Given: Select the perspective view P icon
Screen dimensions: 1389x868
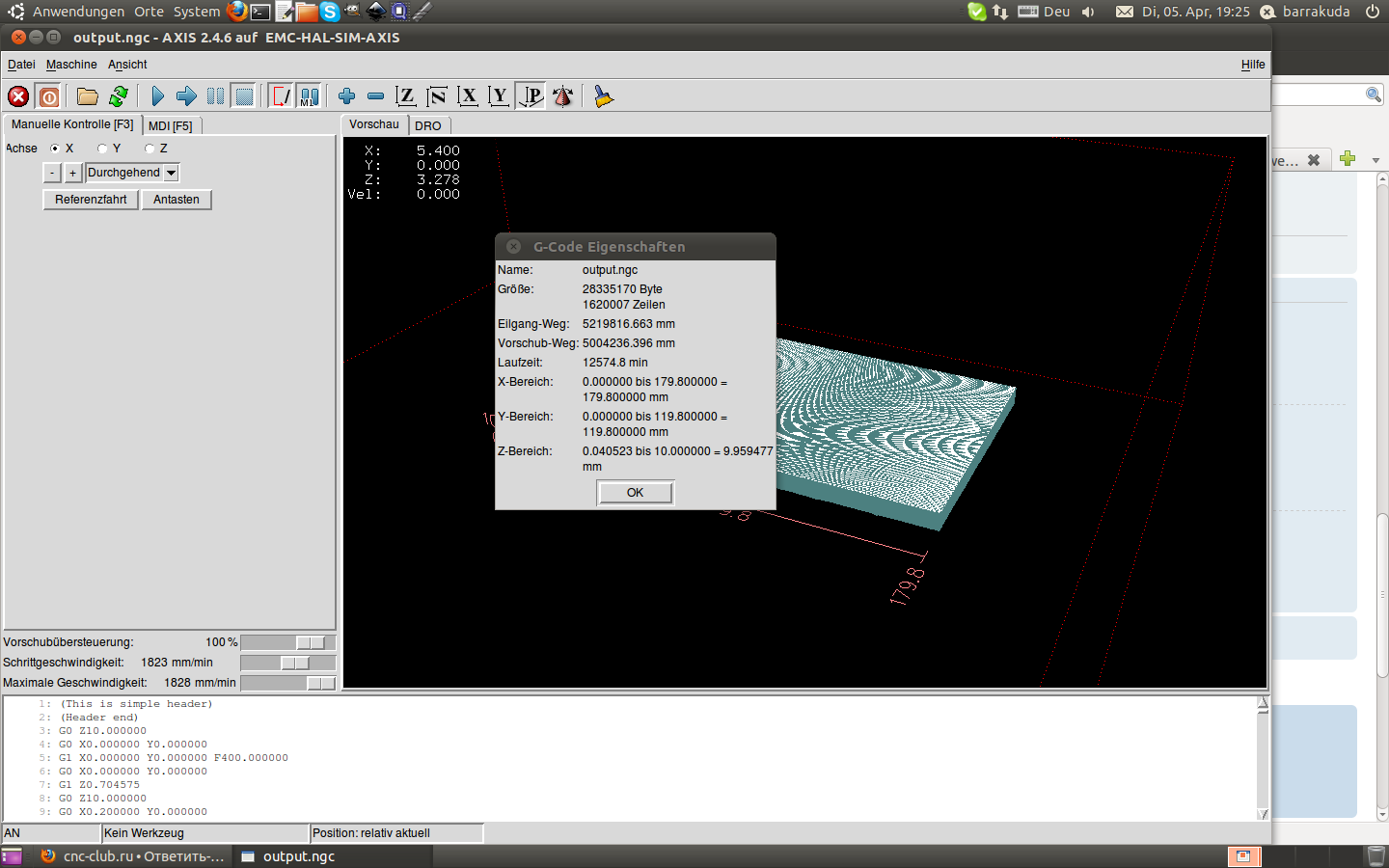Looking at the screenshot, I should click(531, 96).
